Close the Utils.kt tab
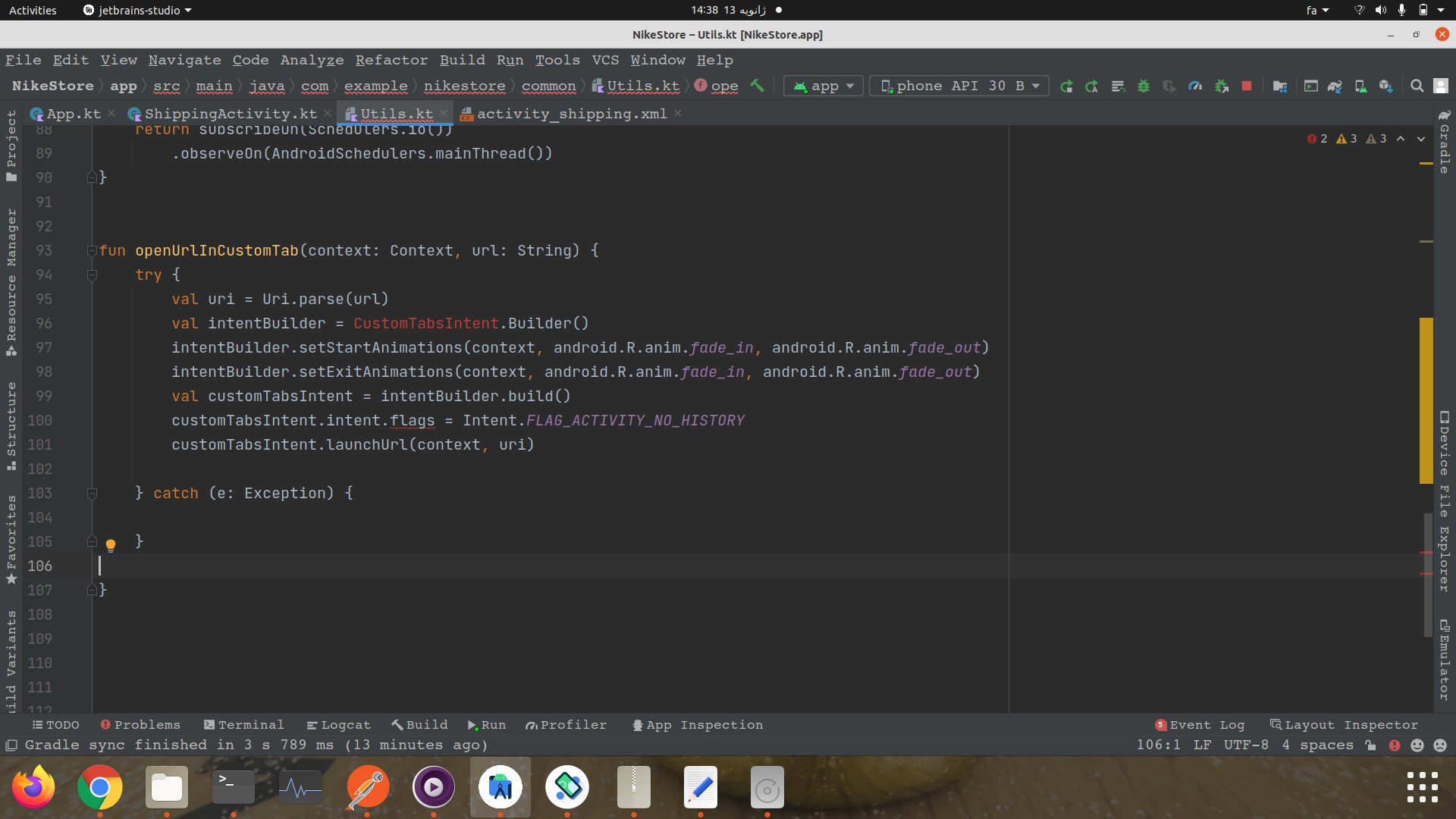This screenshot has height=819, width=1456. (x=444, y=113)
